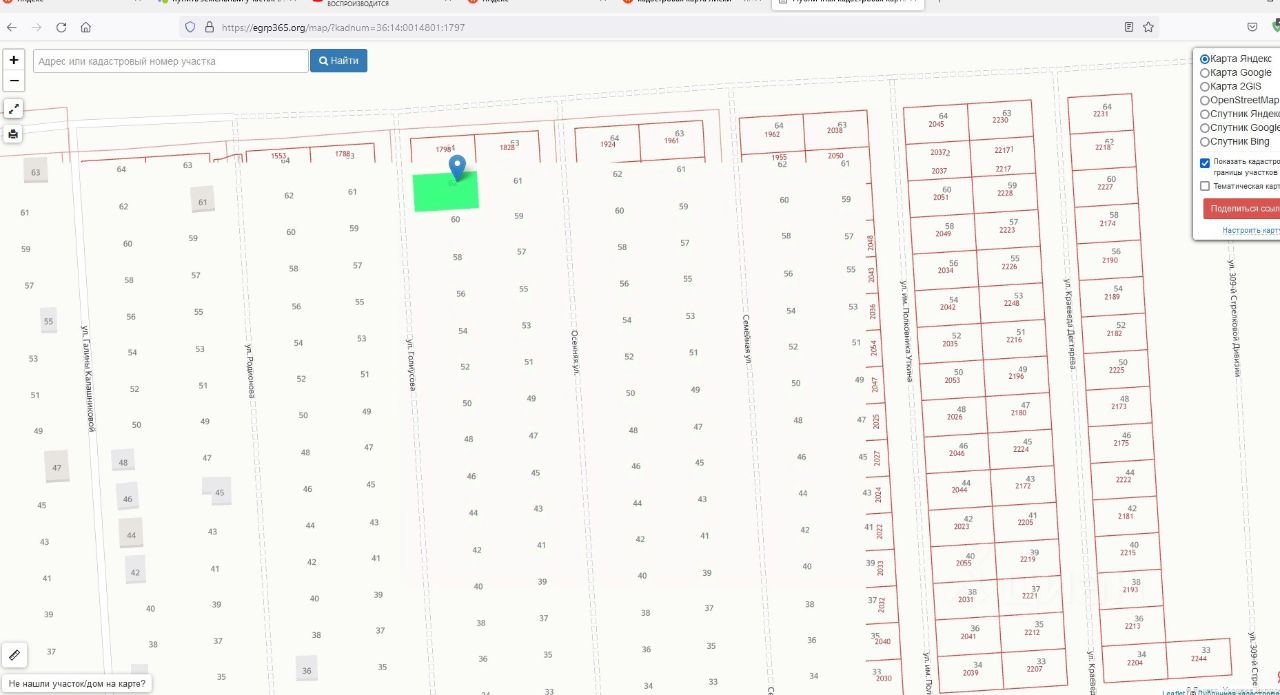
Task: Click the ул. Галины Калашниковой street label
Action: point(87,380)
